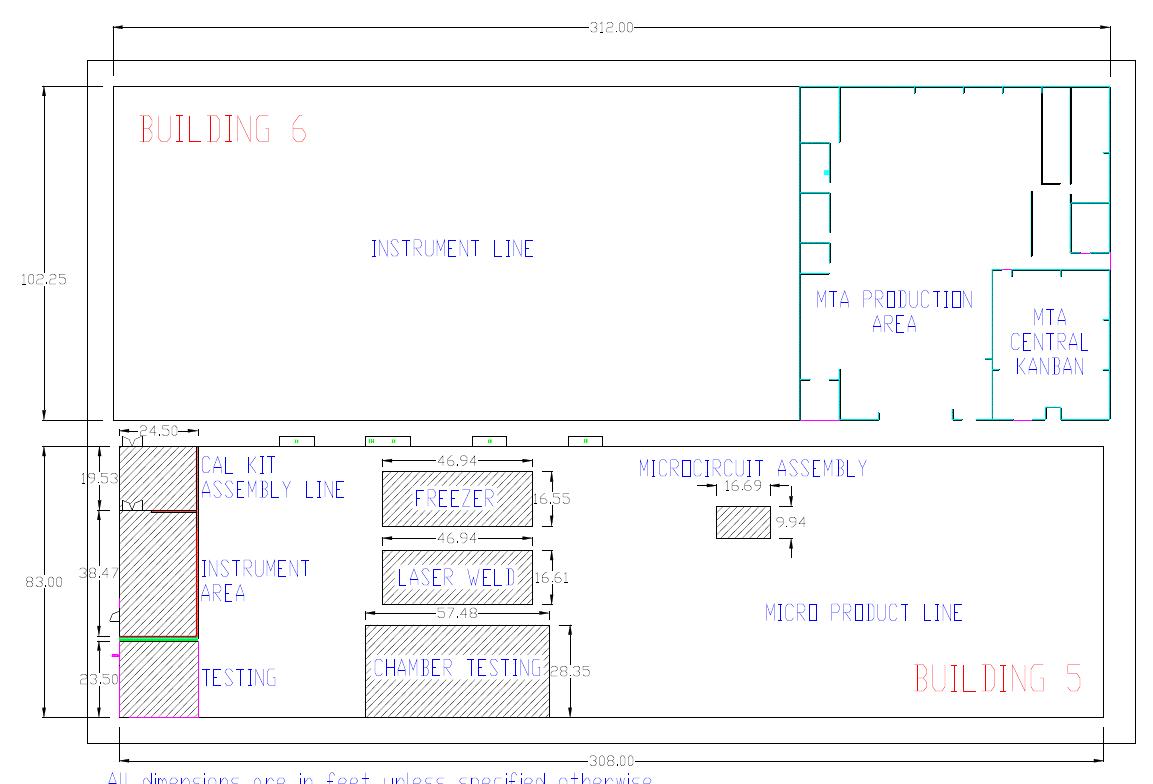This screenshot has height=784, width=1153.
Task: Click the MICROCIRCUIT ASSEMBLY label
Action: click(x=753, y=468)
